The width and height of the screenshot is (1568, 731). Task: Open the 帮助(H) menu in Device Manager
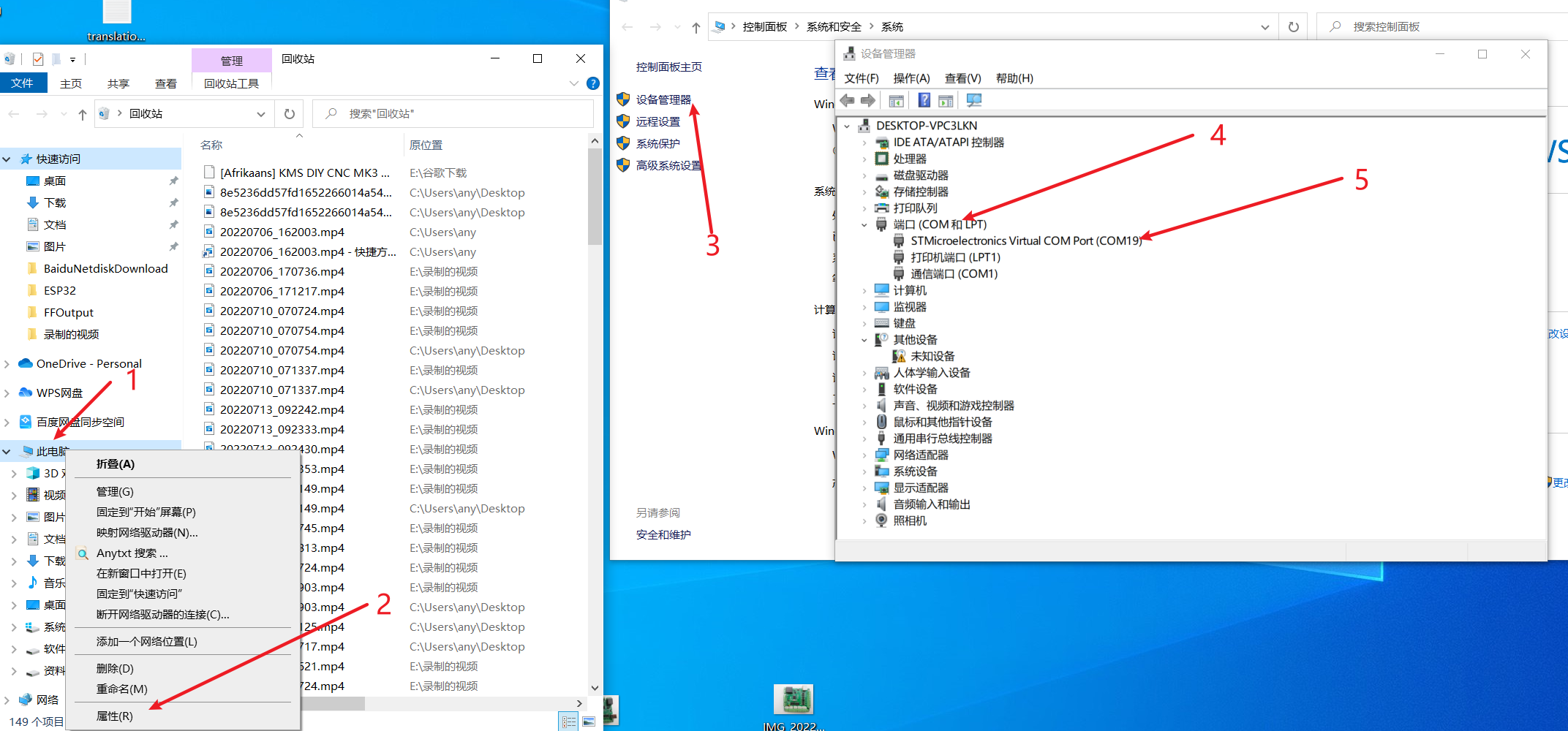click(1014, 78)
